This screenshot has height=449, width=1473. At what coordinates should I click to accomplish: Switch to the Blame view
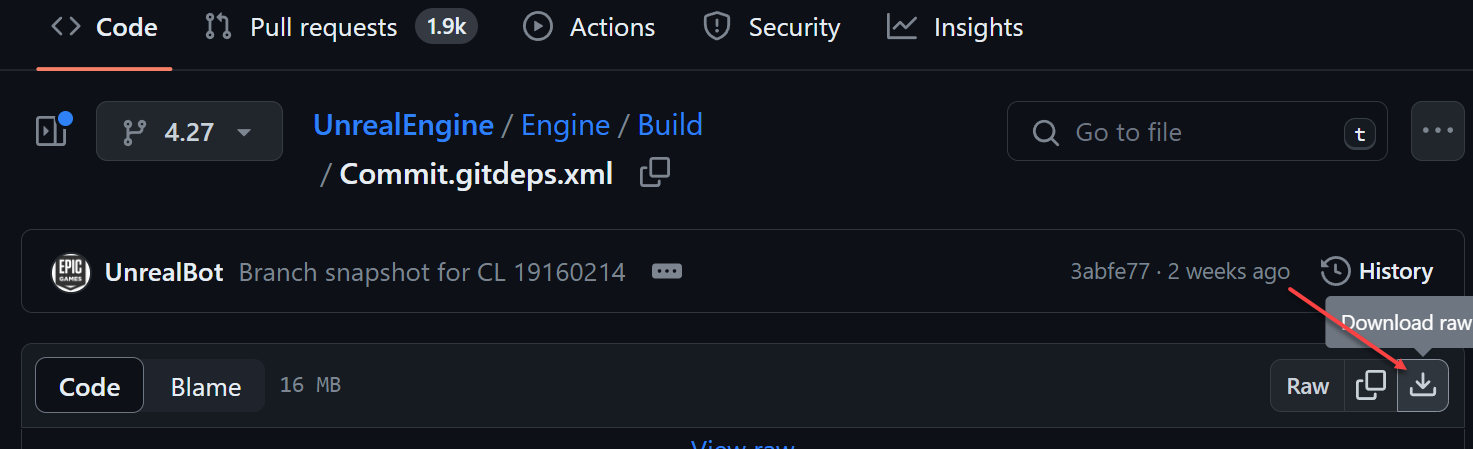(206, 386)
